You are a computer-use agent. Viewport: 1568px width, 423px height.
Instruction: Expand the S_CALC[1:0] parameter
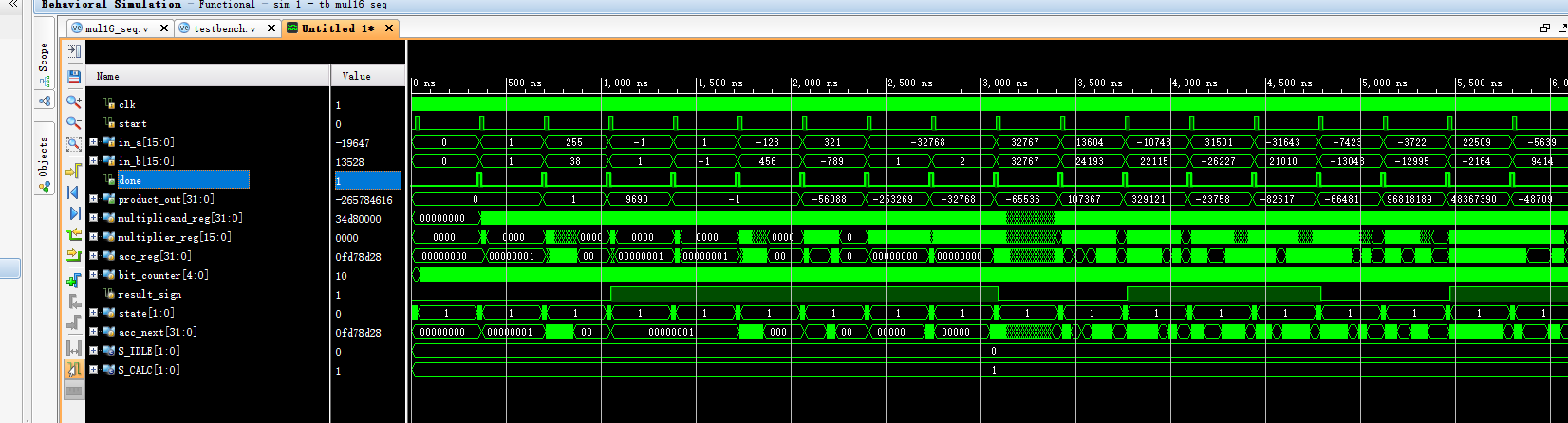pyautogui.click(x=93, y=370)
